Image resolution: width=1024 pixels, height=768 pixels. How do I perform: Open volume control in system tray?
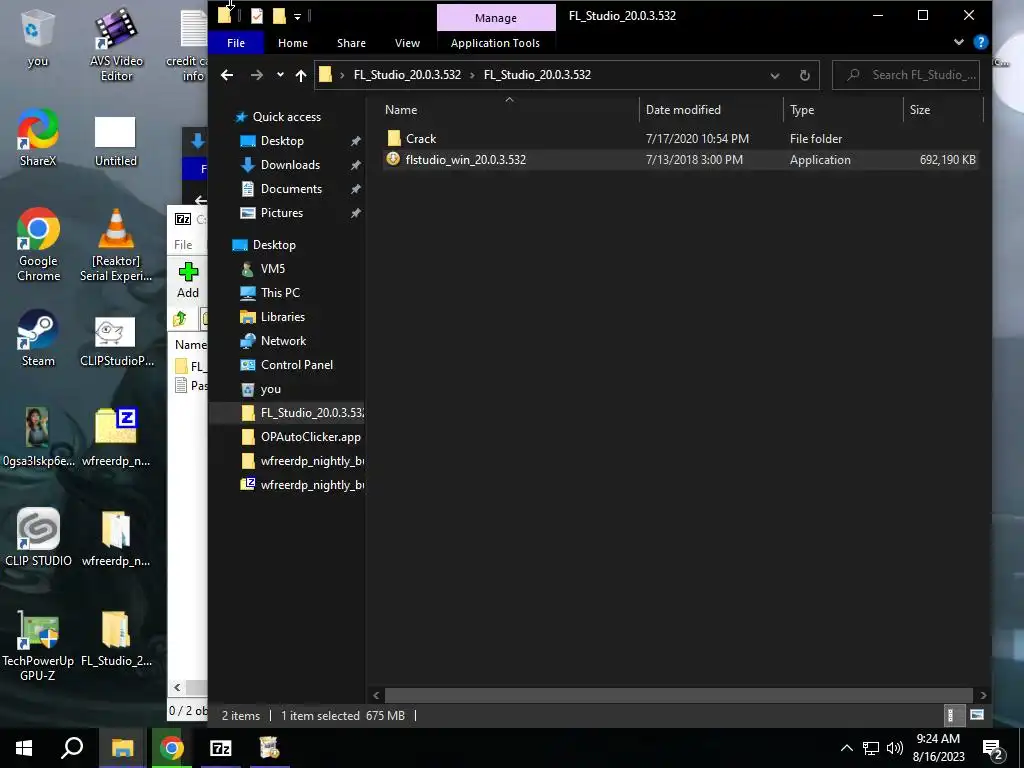click(x=895, y=748)
